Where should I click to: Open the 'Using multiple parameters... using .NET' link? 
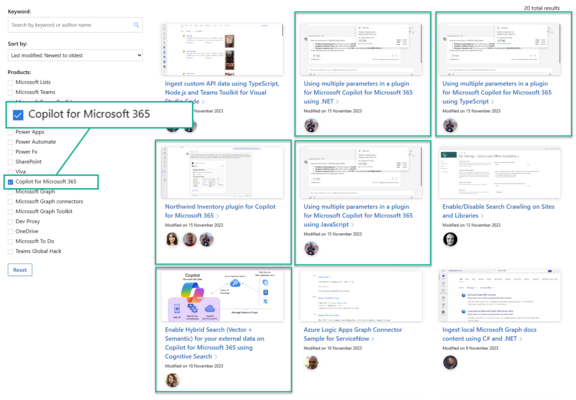pos(358,93)
